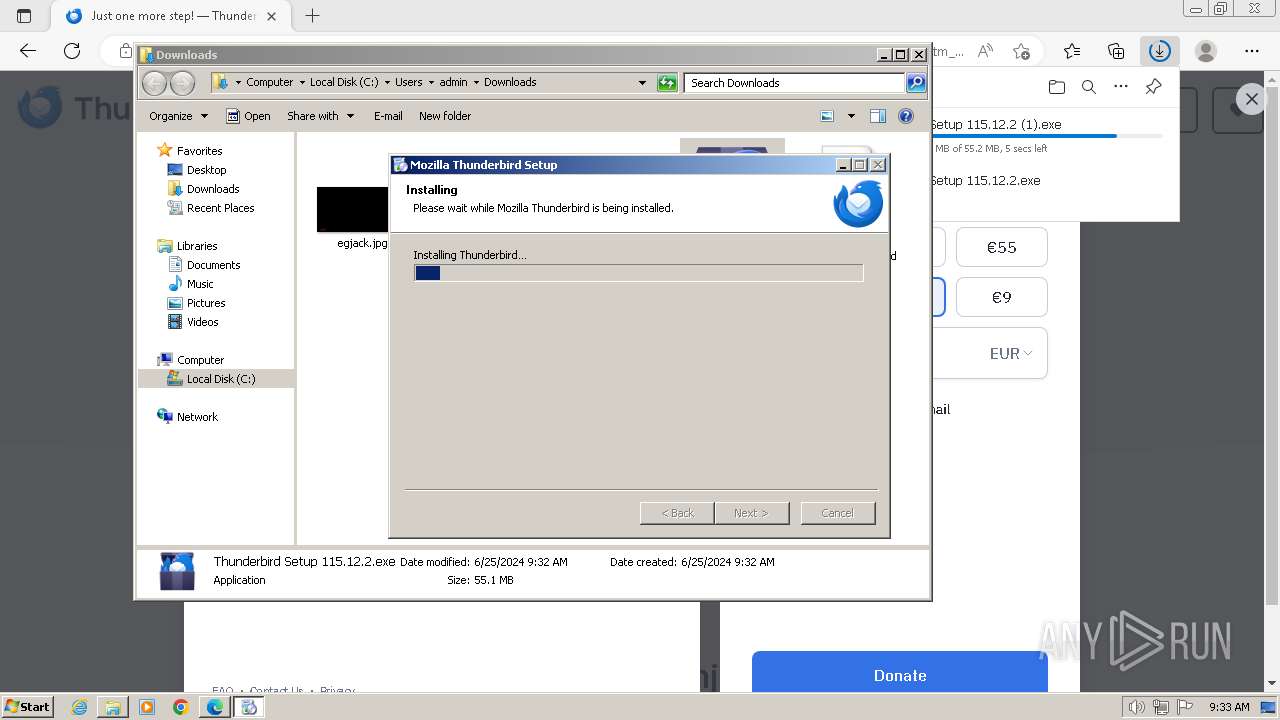Open the Windows Start menu
1280x720 pixels.
point(28,706)
